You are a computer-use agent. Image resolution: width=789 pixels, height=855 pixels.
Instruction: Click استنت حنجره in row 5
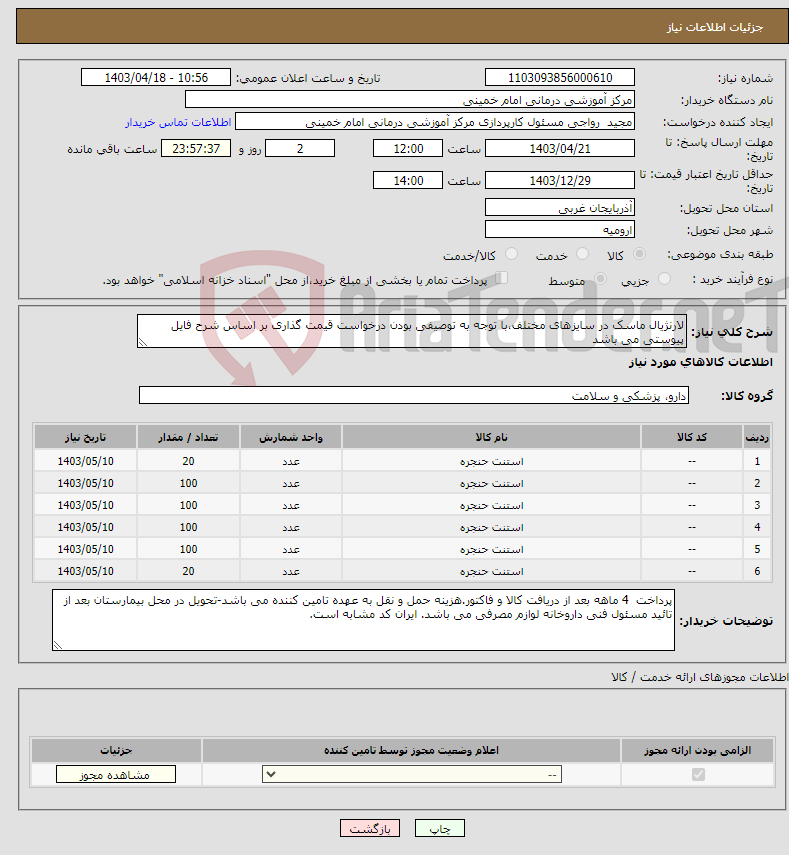pyautogui.click(x=491, y=549)
